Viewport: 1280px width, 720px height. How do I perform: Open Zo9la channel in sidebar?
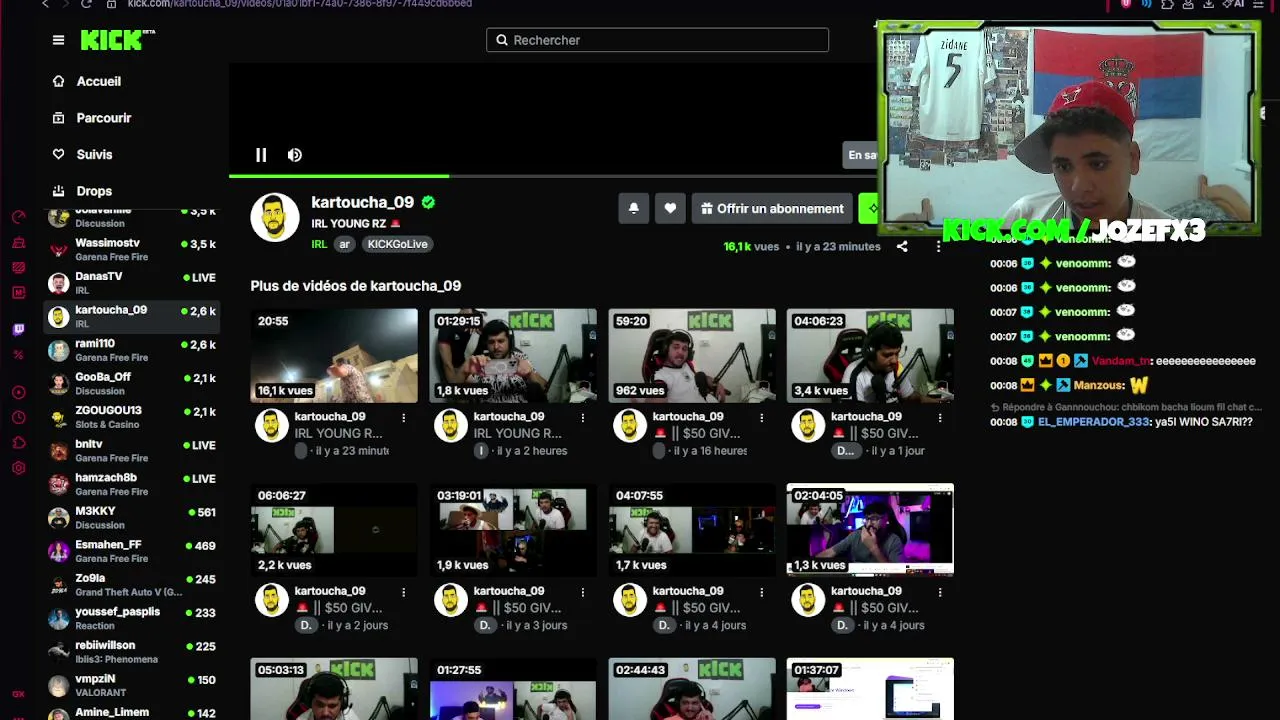click(x=133, y=584)
